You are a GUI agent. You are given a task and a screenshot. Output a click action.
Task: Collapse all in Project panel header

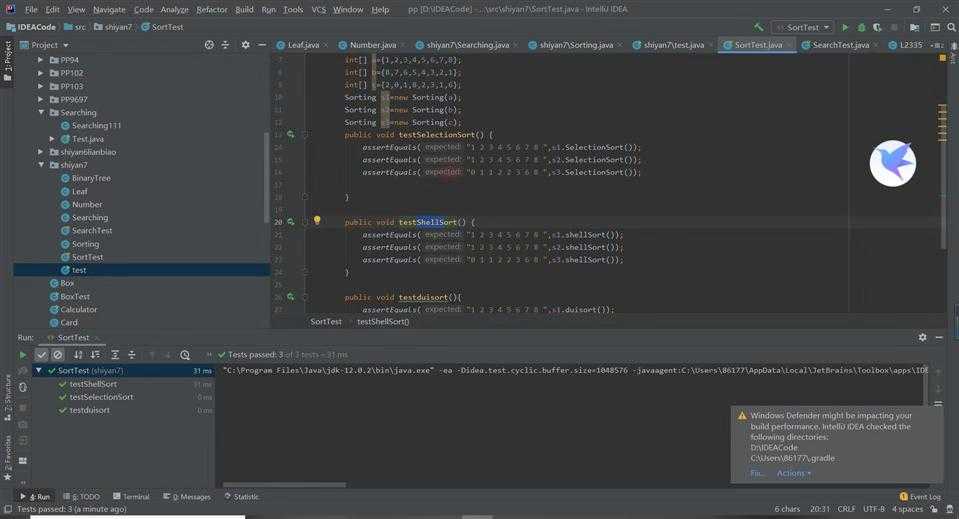click(225, 45)
